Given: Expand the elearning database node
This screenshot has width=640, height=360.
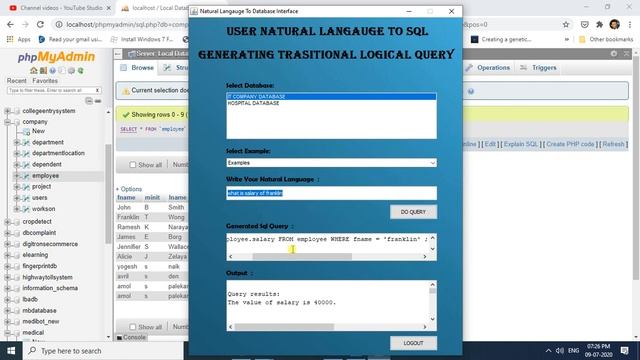Looking at the screenshot, I should tap(7, 255).
